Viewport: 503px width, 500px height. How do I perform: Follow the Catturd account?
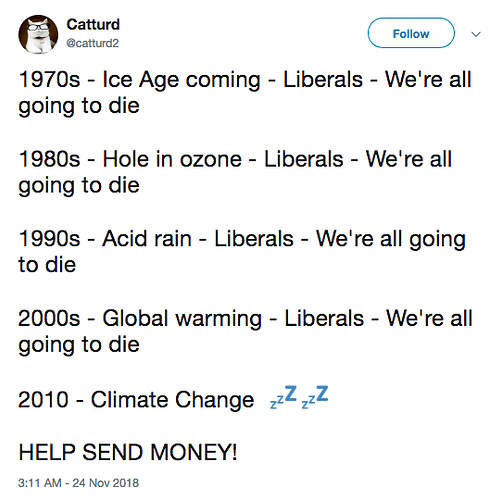pos(411,33)
